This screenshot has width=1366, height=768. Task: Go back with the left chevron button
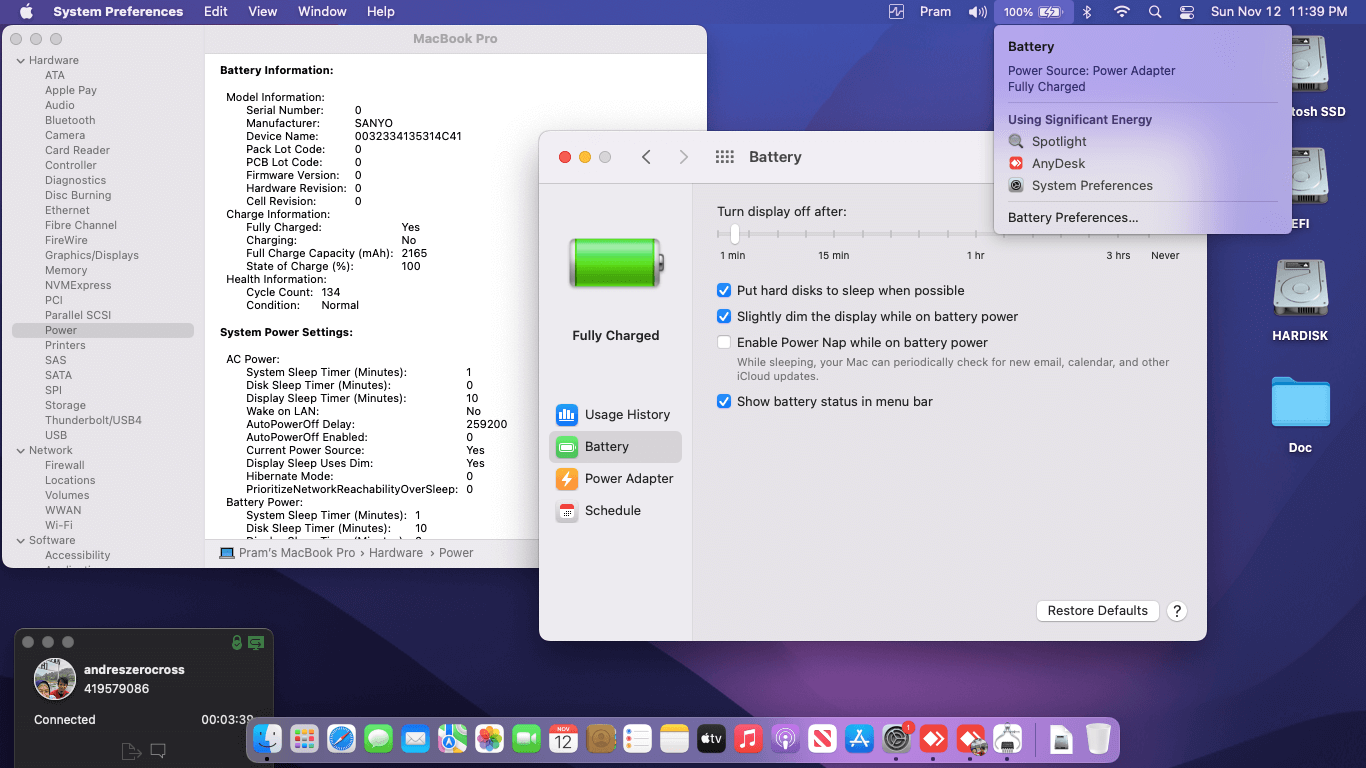pyautogui.click(x=646, y=157)
